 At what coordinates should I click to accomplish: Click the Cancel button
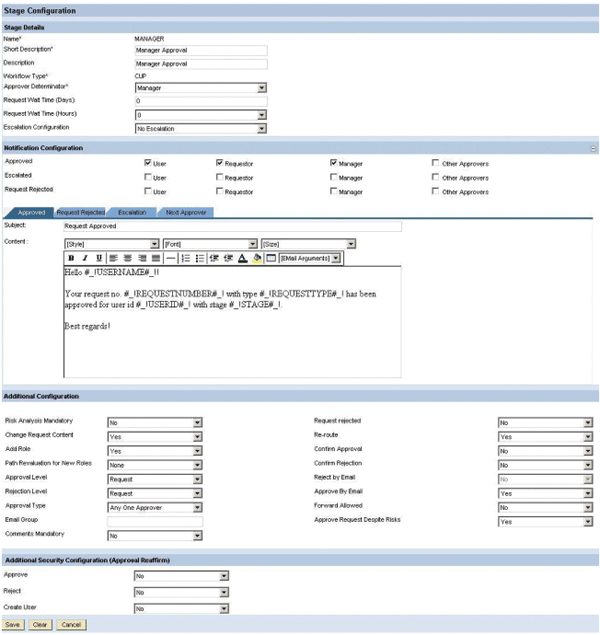(71, 624)
